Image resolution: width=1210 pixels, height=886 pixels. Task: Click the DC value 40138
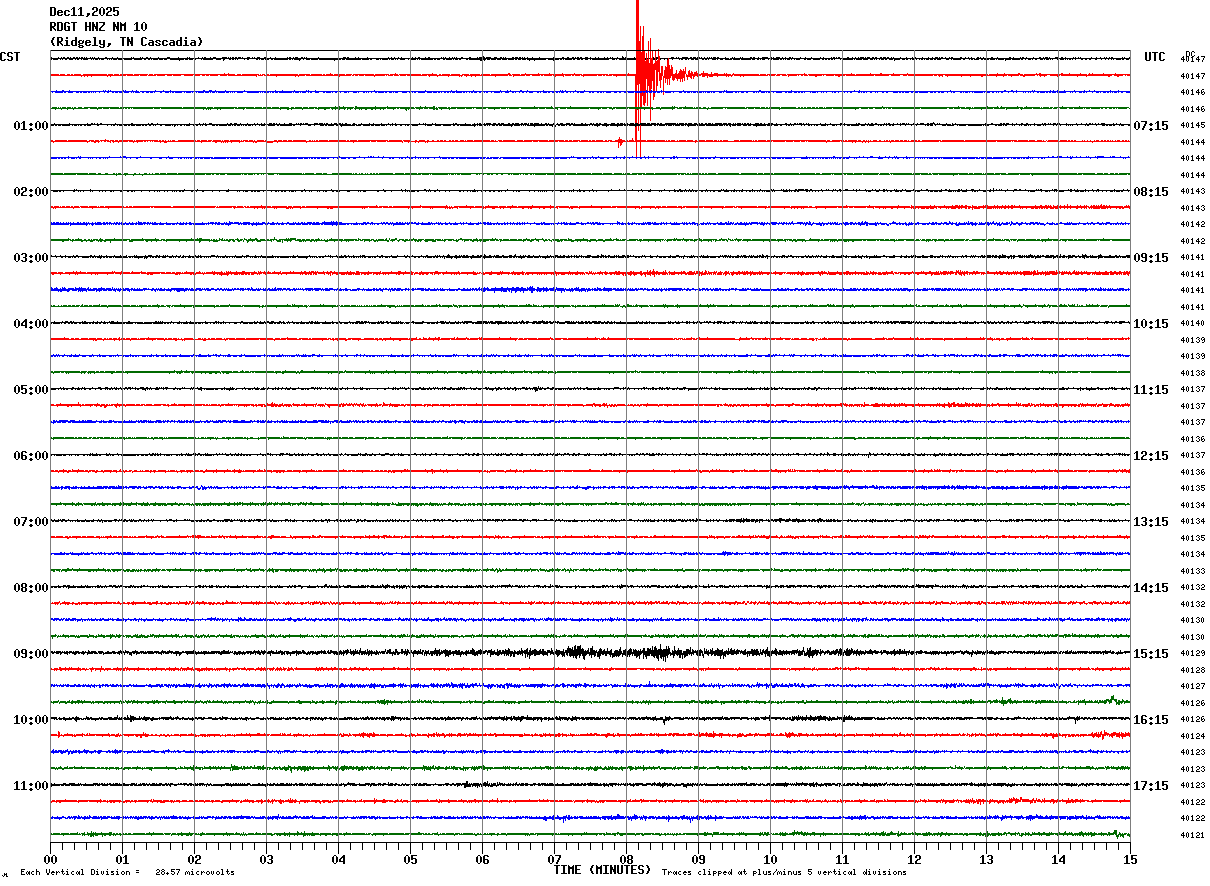1192,373
